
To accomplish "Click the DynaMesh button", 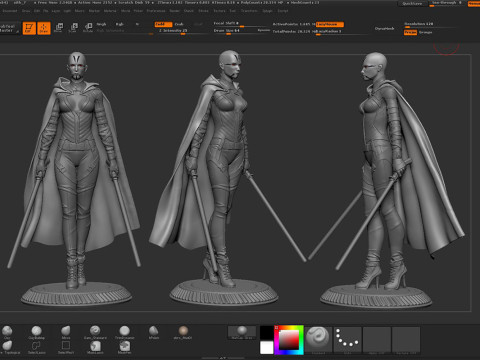I will coord(384,29).
